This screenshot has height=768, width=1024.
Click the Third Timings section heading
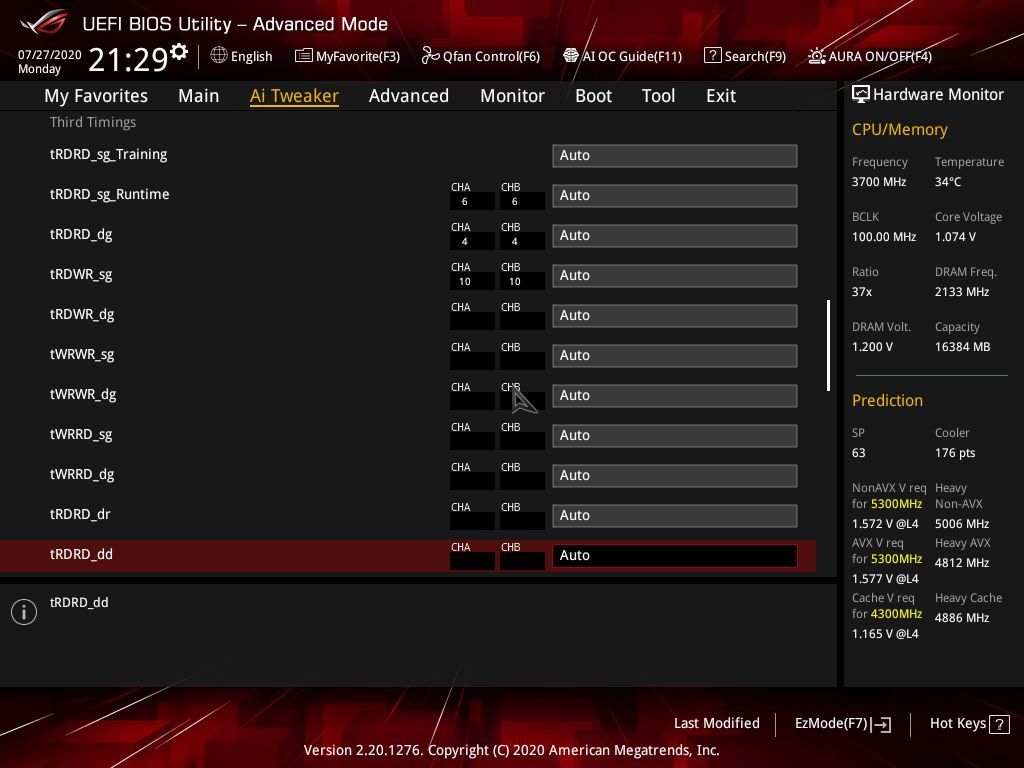[x=93, y=122]
